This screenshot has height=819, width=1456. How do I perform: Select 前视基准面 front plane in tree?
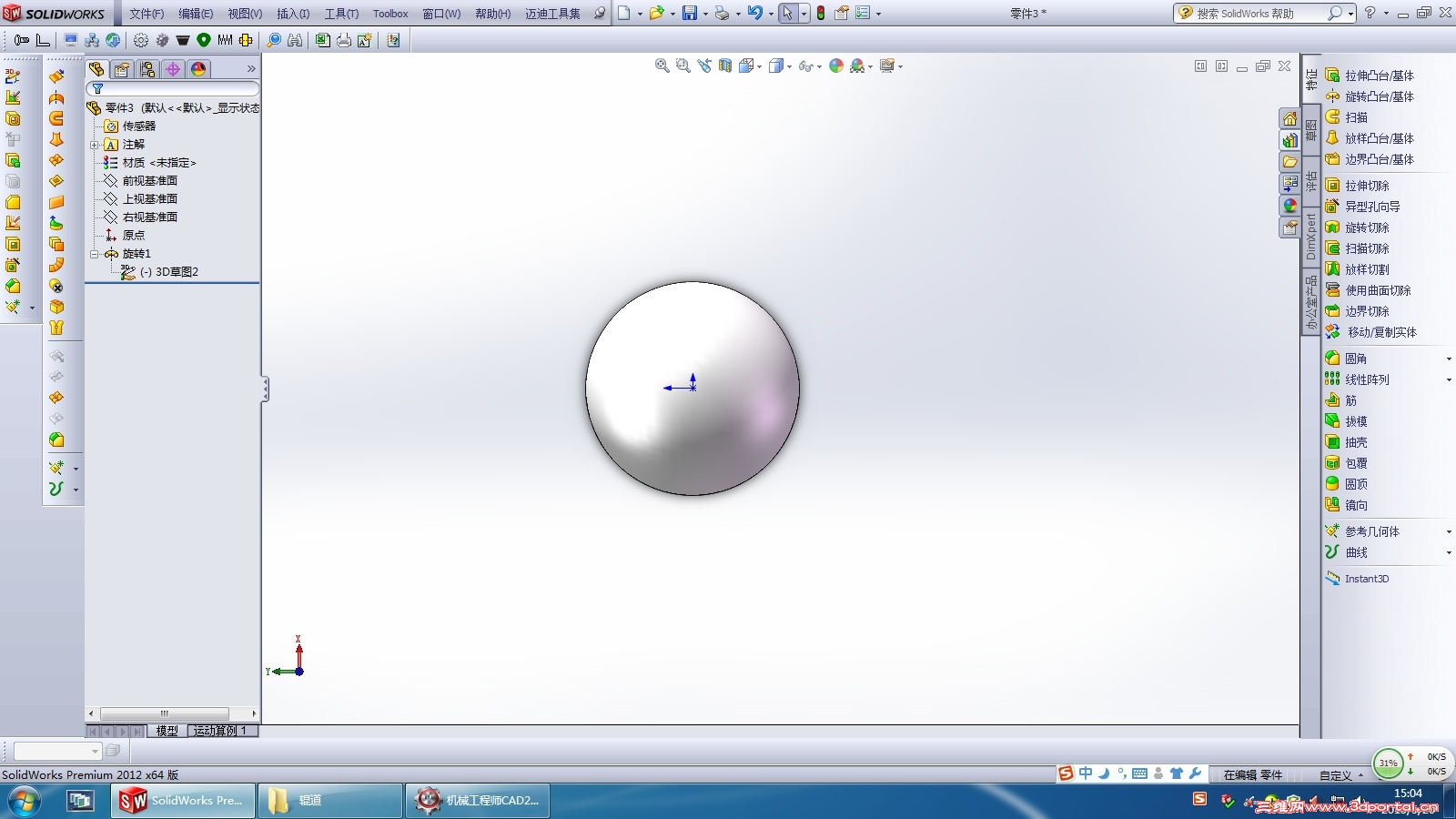[x=150, y=181]
